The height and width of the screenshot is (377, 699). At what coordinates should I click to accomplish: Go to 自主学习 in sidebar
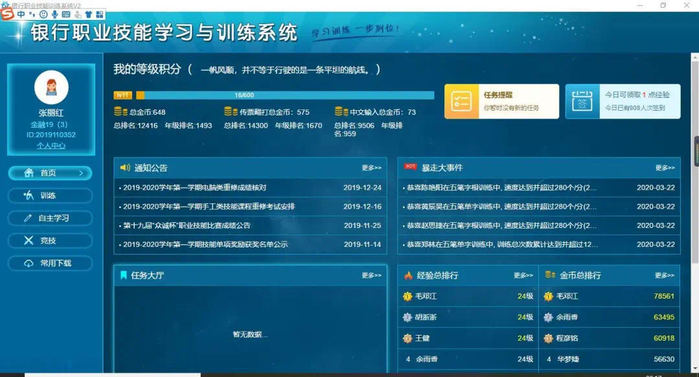(x=50, y=218)
